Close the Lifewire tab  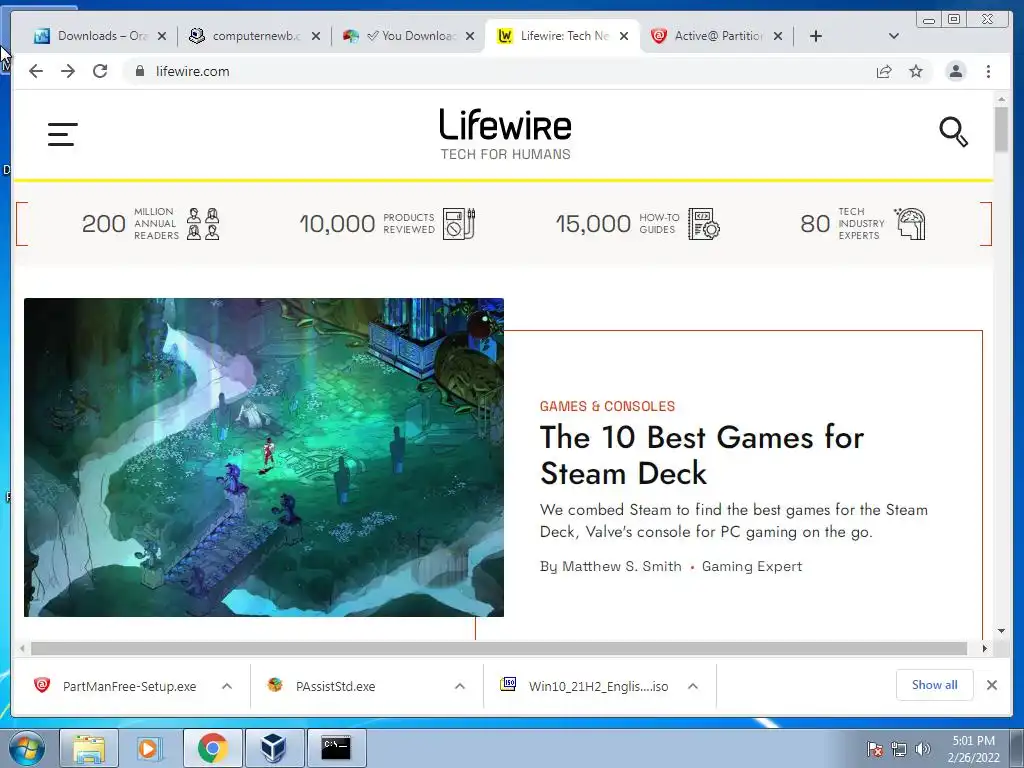[624, 37]
